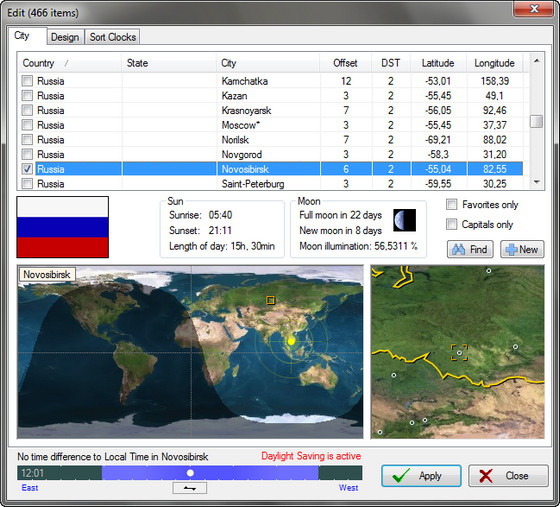Click the list scrollbar up arrow

point(536,61)
